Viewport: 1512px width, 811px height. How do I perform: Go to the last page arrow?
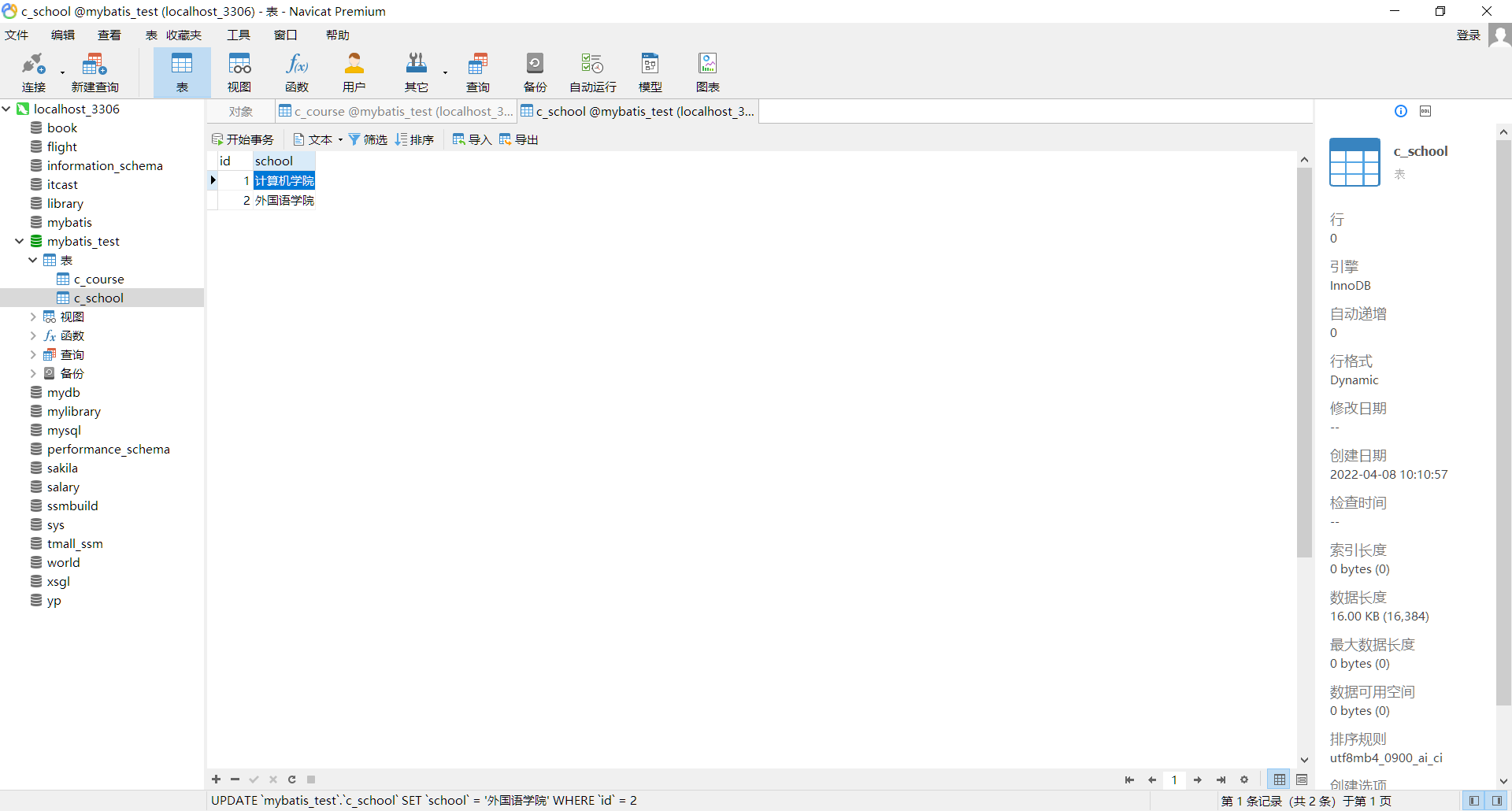pos(1221,780)
